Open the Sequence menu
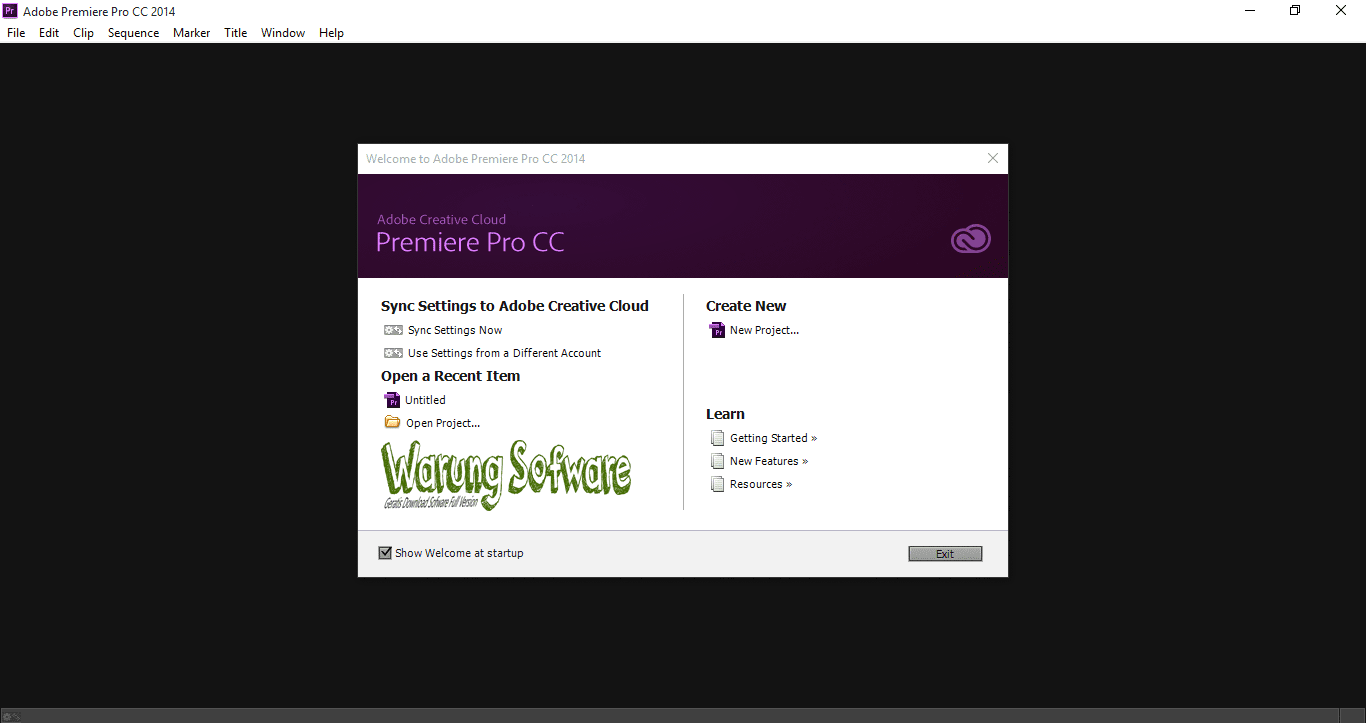 click(x=133, y=33)
